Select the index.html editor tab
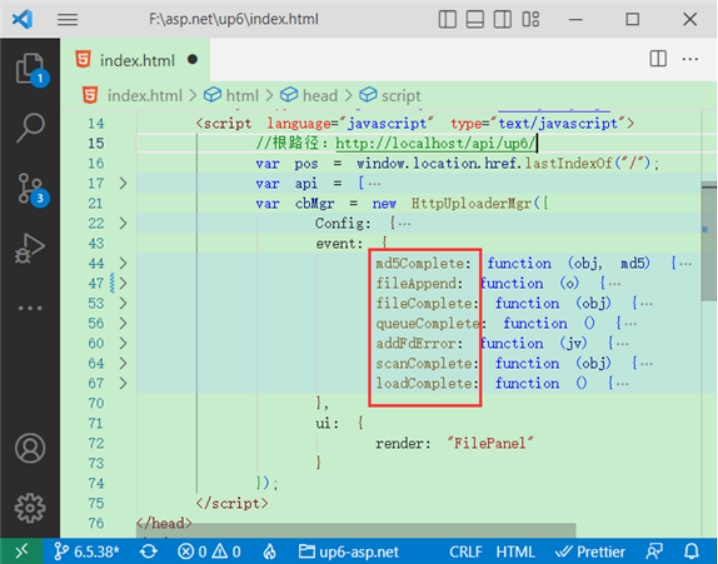This screenshot has width=718, height=564. [x=136, y=60]
